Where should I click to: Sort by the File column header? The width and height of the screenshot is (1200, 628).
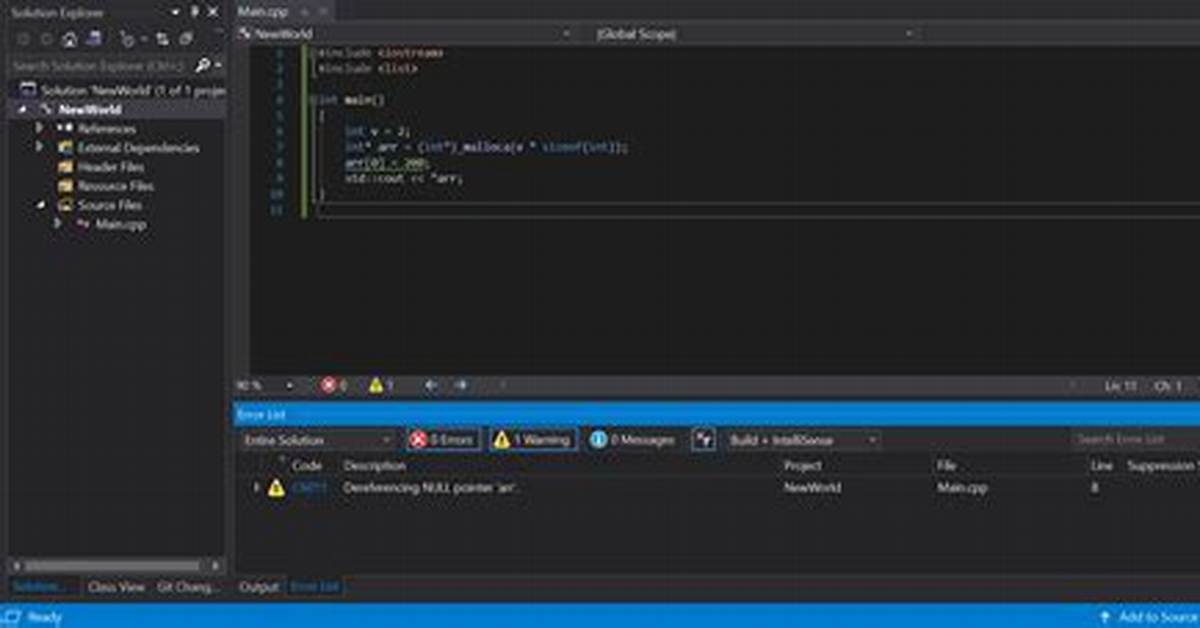[947, 466]
